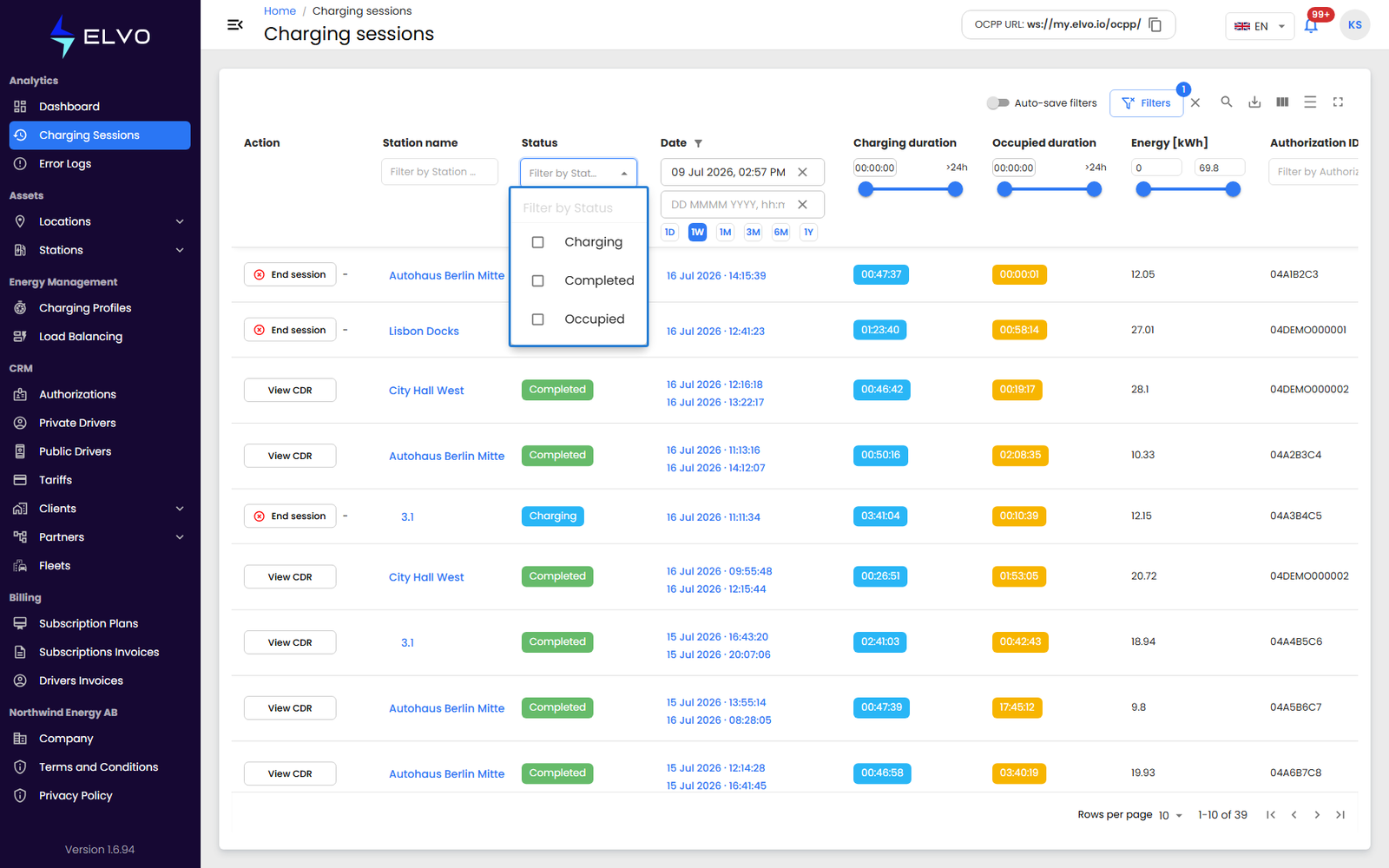Close the Filter by Status dropdown arrow

click(624, 173)
